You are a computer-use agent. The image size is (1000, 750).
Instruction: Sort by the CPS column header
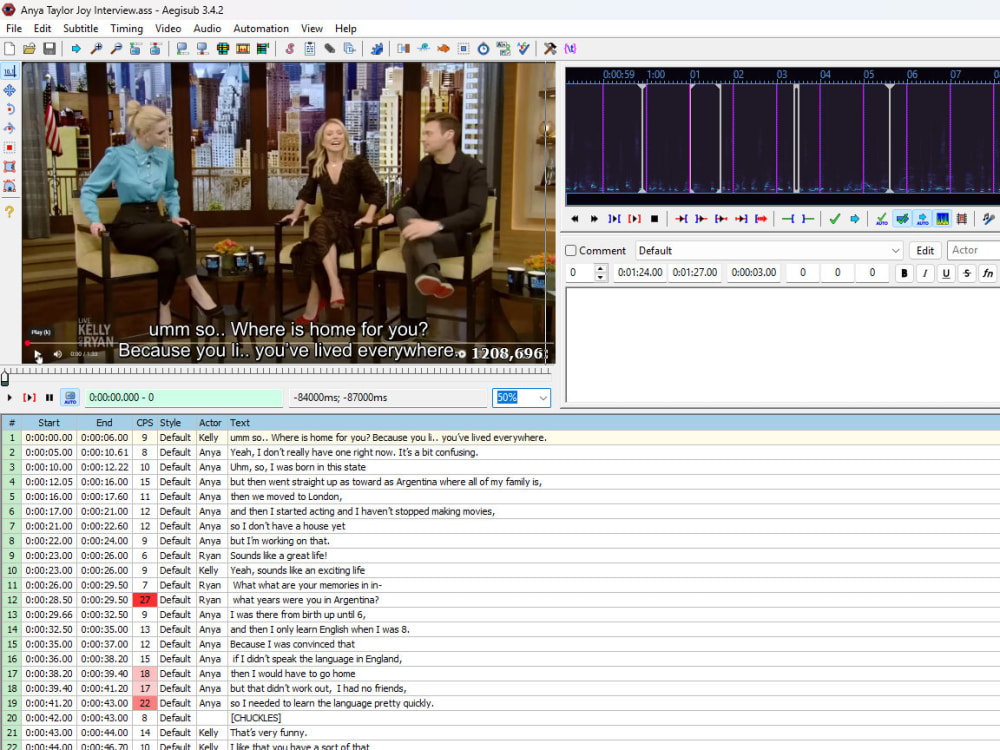[x=144, y=422]
